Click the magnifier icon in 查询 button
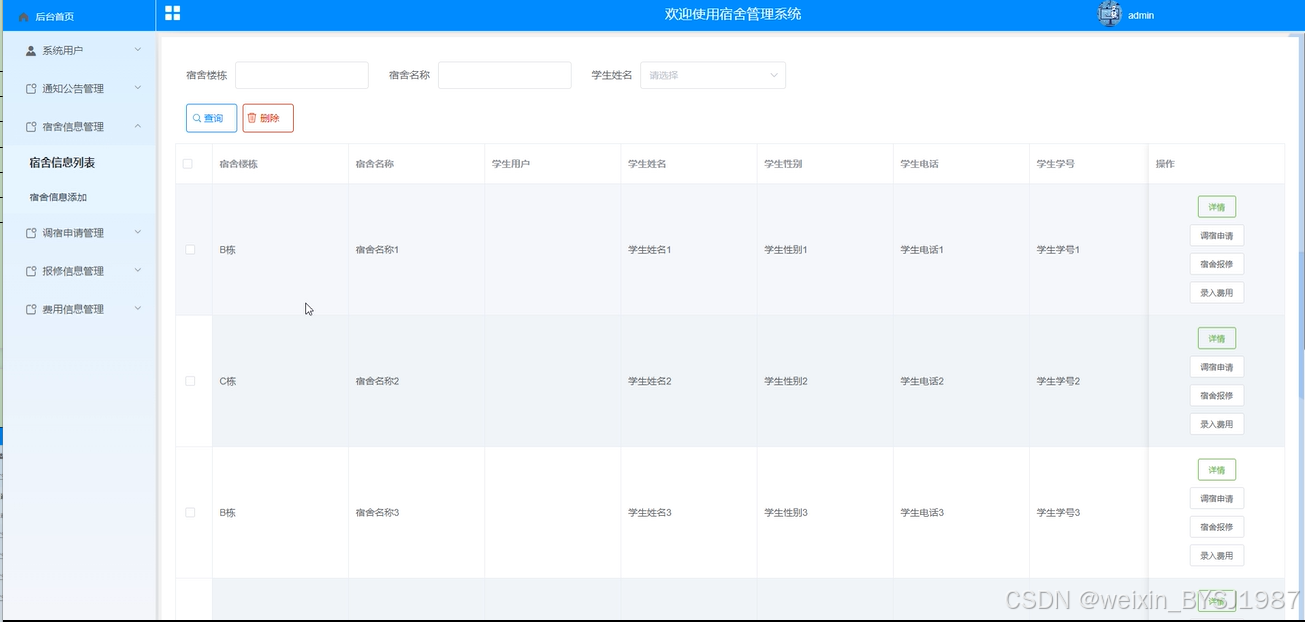This screenshot has height=622, width=1305. point(197,118)
